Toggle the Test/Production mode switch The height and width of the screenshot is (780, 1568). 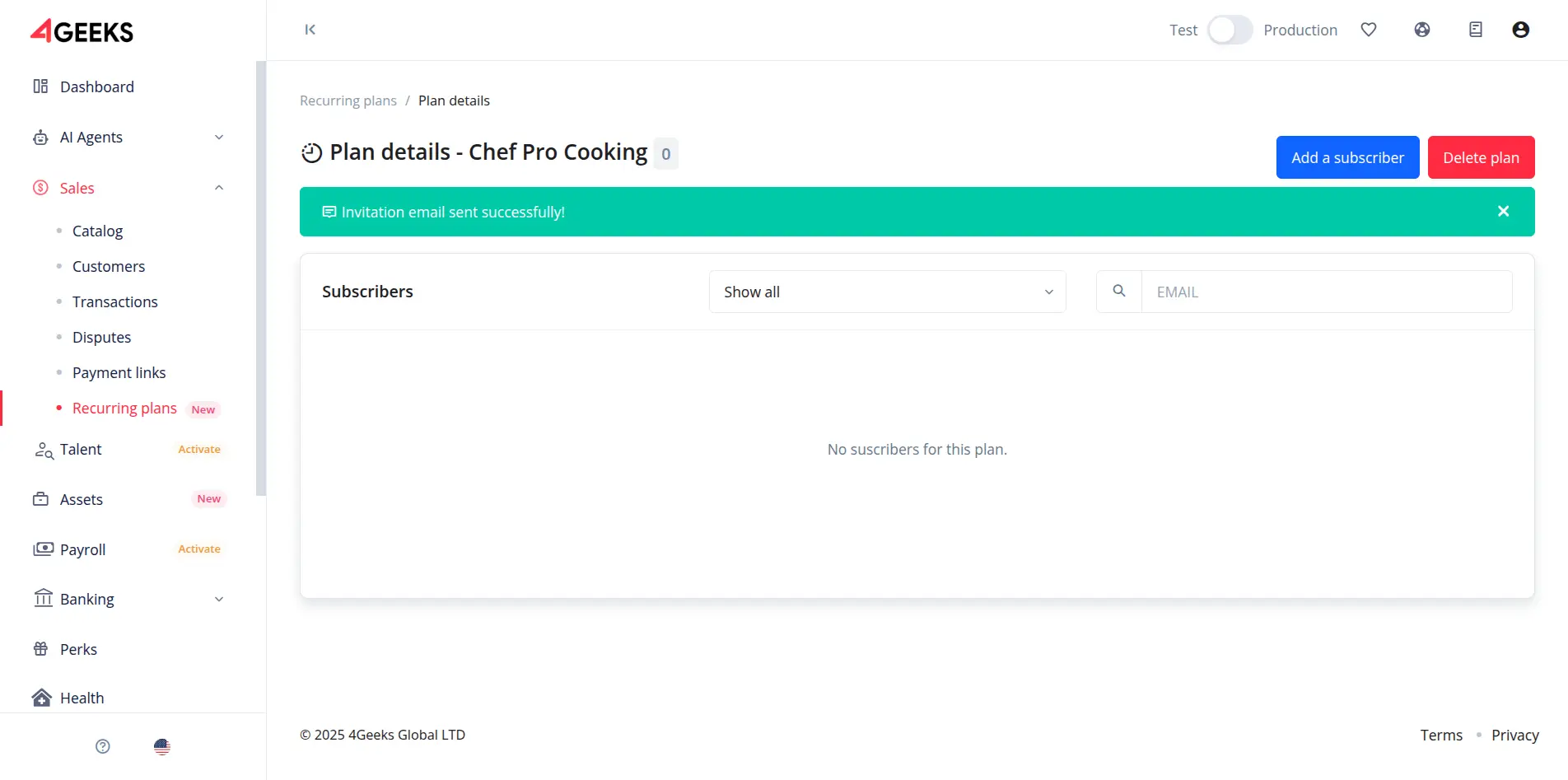[1230, 30]
